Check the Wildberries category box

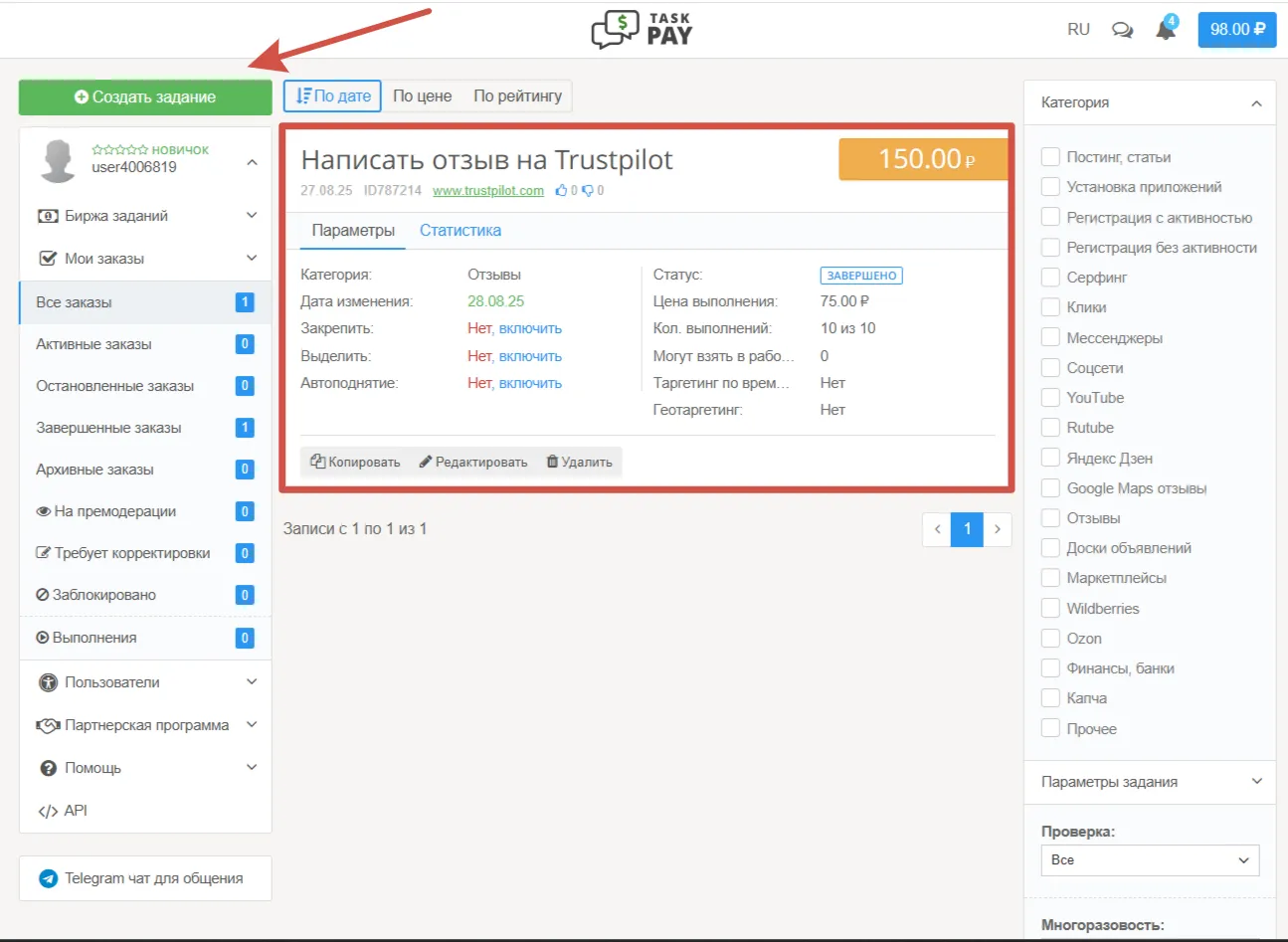click(1050, 608)
